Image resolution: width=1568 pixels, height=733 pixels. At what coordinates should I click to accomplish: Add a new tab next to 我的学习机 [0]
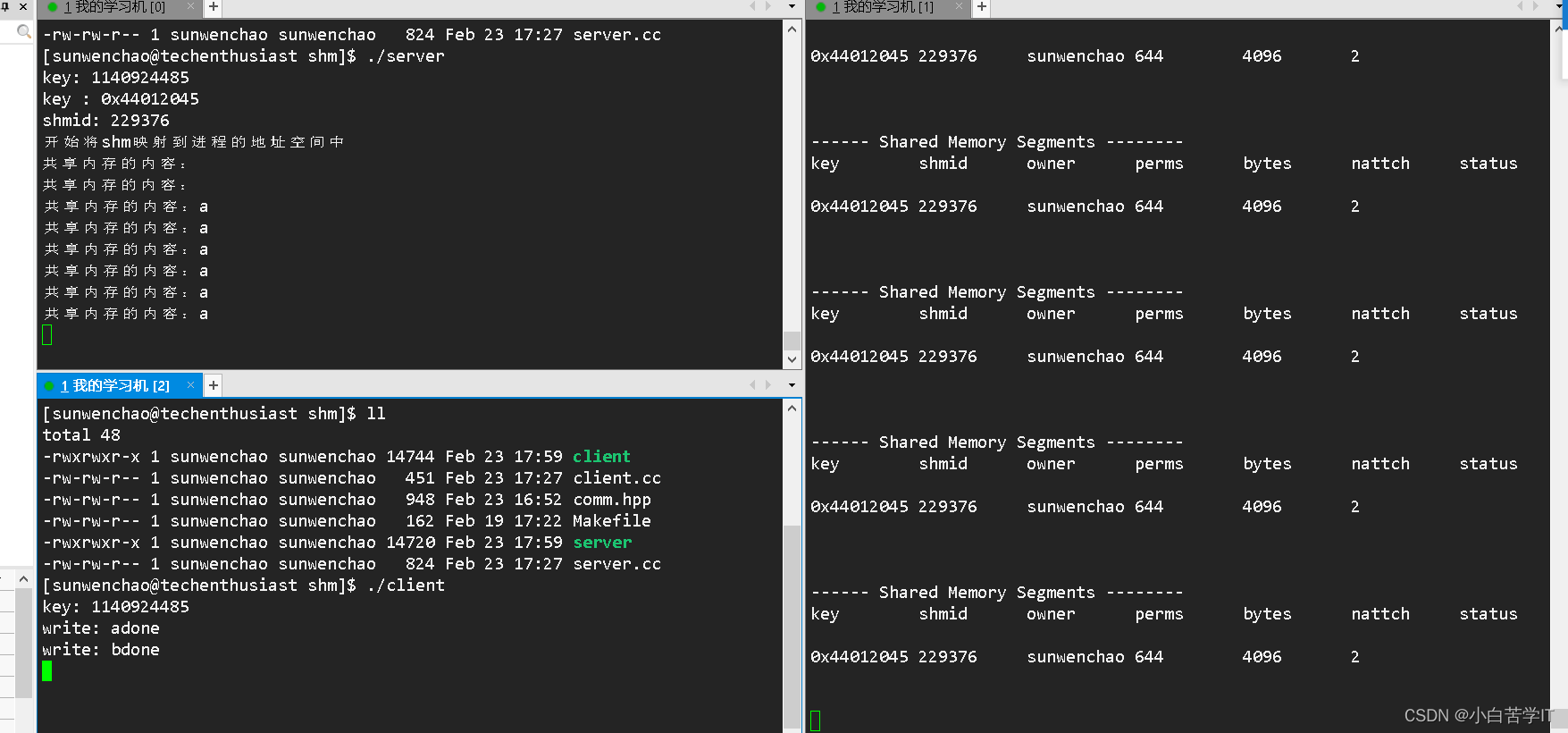pos(213,7)
